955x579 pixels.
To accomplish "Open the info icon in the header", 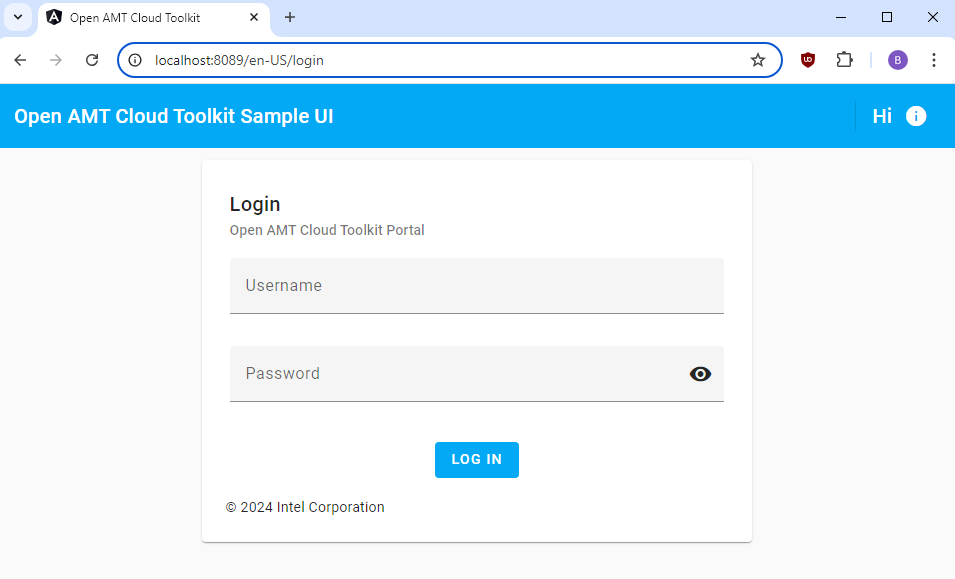I will pyautogui.click(x=915, y=116).
